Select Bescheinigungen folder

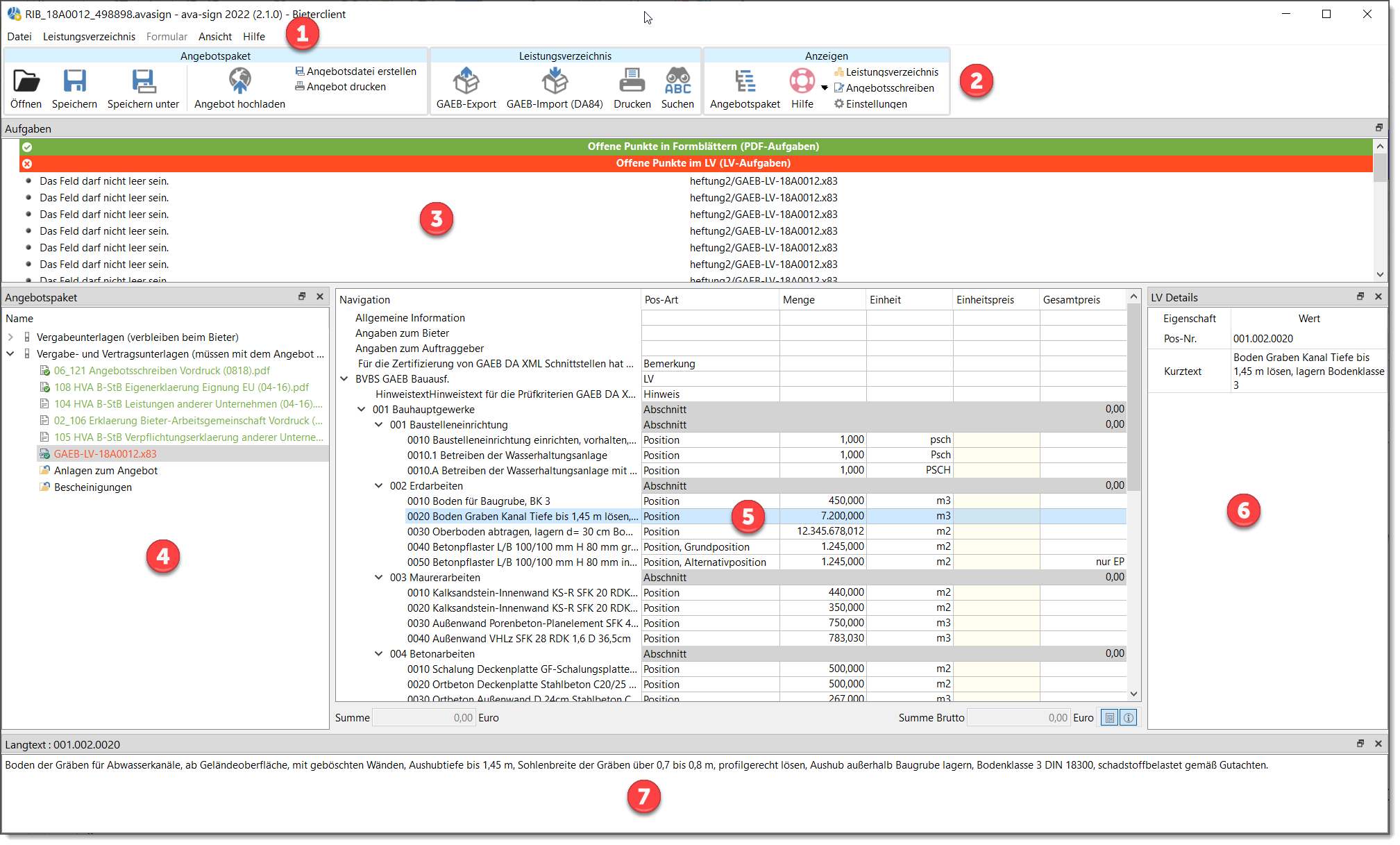coord(93,487)
